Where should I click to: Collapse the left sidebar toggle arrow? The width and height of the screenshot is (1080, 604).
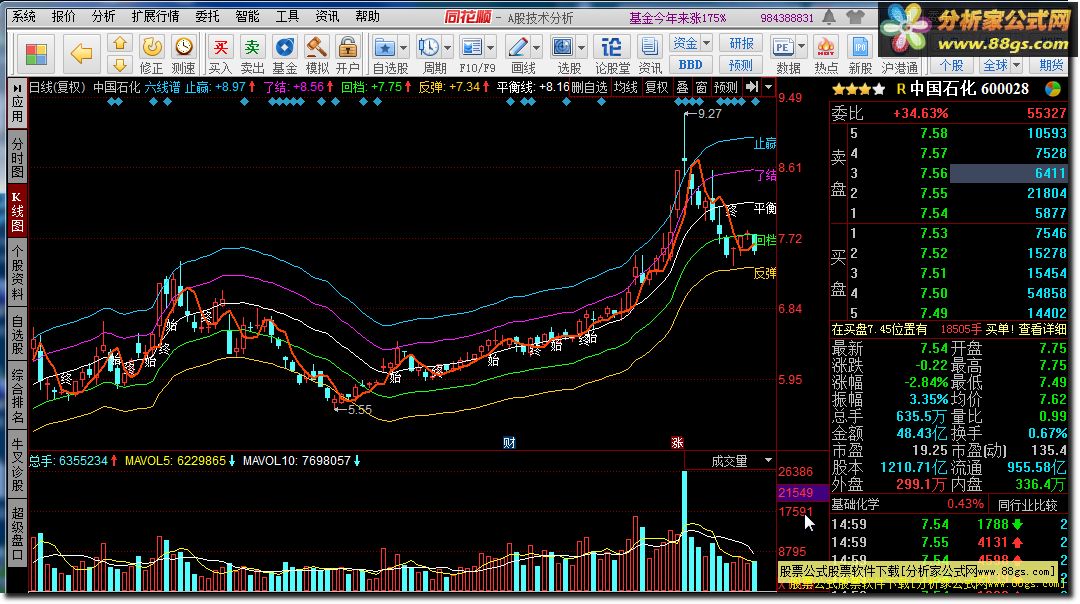pyautogui.click(x=17, y=87)
